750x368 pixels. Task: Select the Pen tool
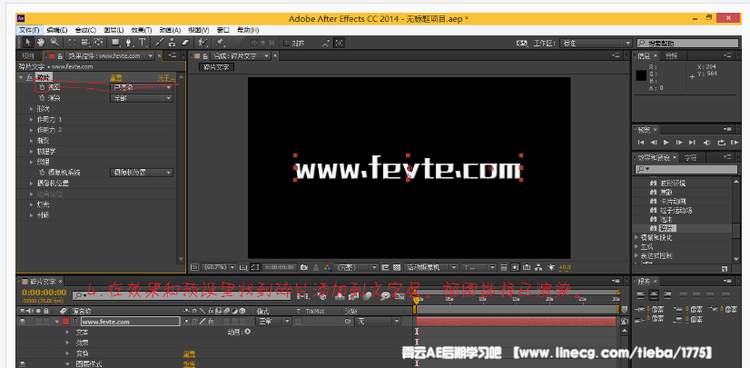click(x=129, y=43)
